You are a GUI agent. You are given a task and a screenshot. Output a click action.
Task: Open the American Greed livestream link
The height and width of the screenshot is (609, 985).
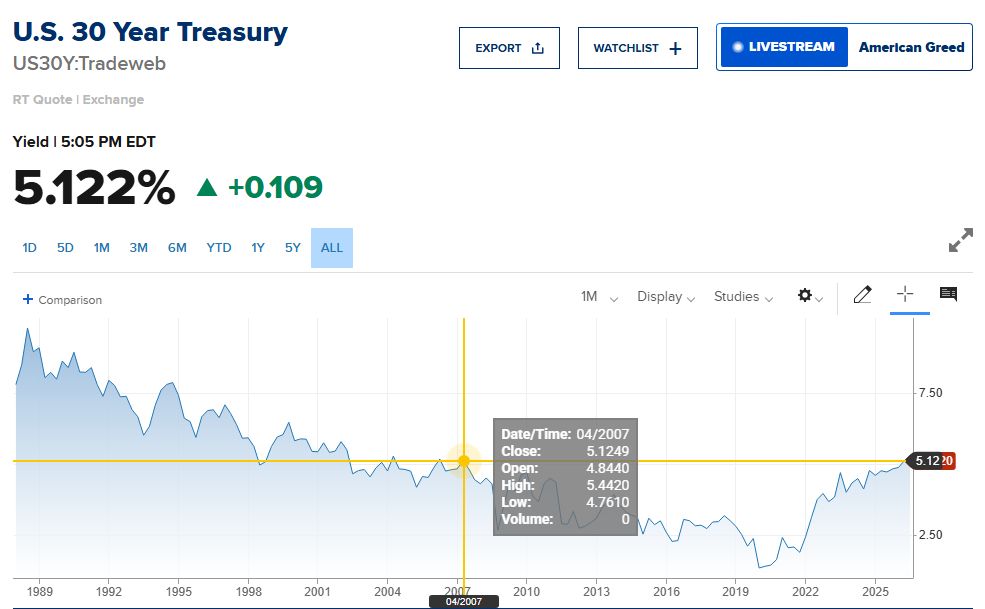(x=911, y=47)
